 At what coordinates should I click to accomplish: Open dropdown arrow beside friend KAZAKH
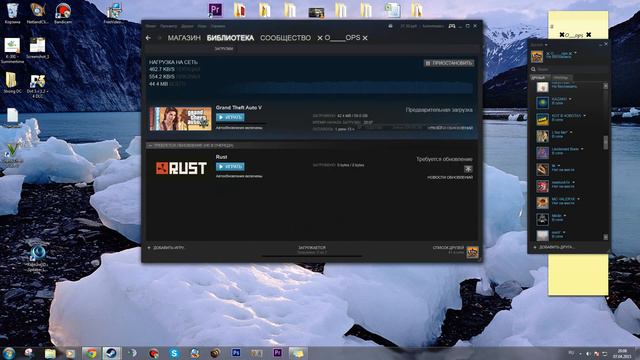[570, 99]
